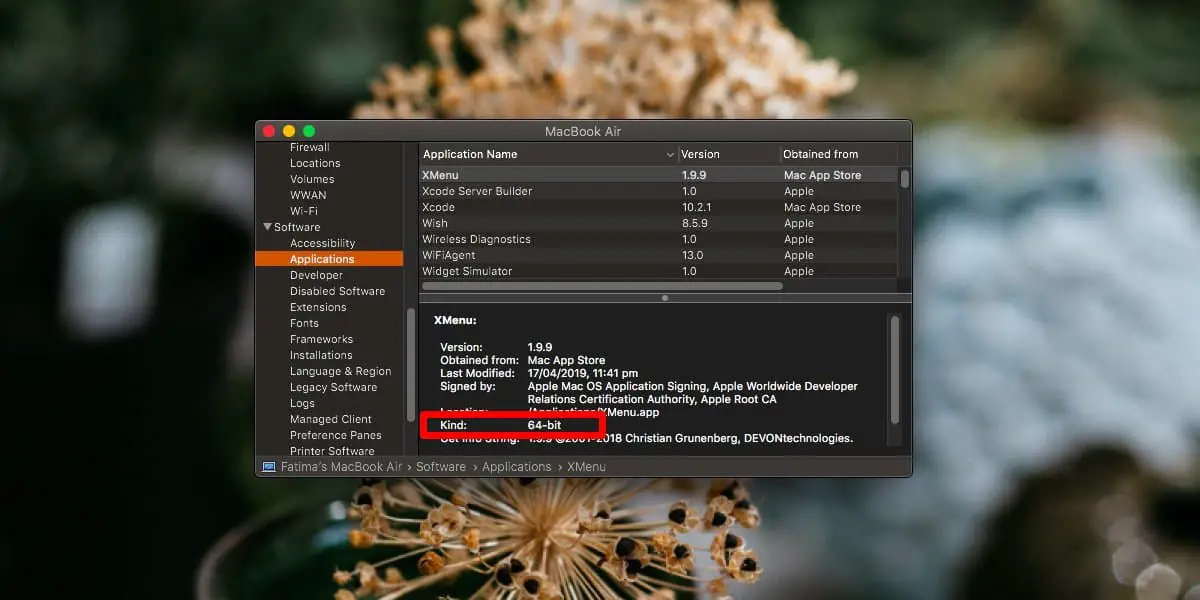The width and height of the screenshot is (1200, 600).
Task: Select the Widget Simulator row
Action: 658,271
